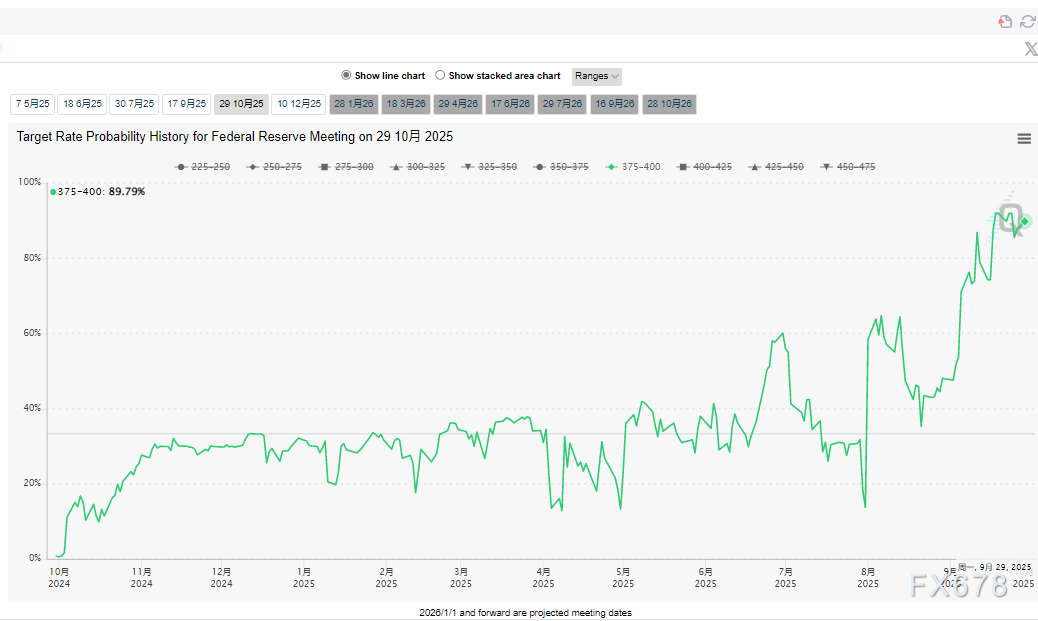Click the green data point at line end
Image resolution: width=1038 pixels, height=621 pixels.
point(1024,222)
